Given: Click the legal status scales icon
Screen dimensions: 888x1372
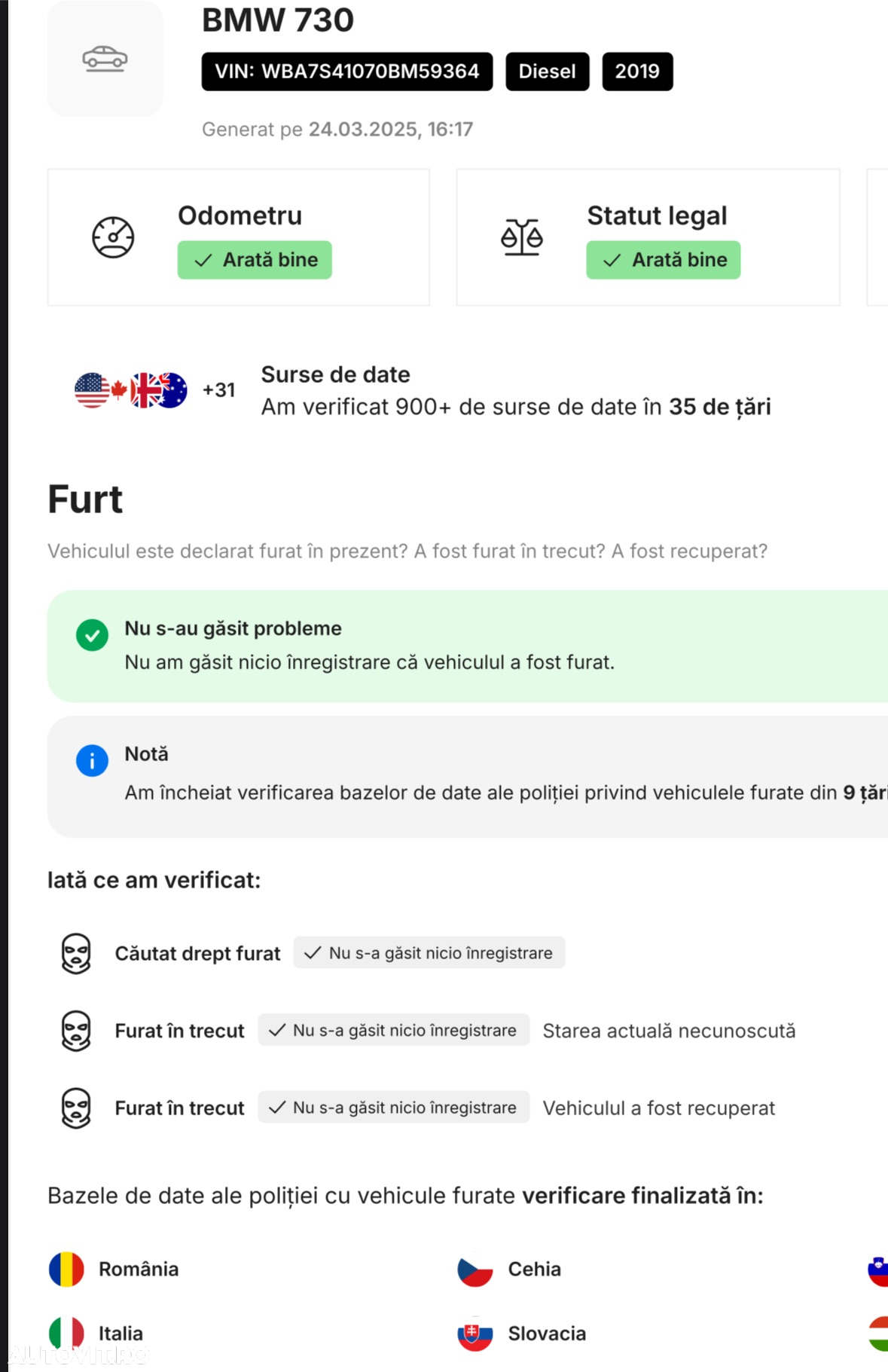Looking at the screenshot, I should click(522, 237).
